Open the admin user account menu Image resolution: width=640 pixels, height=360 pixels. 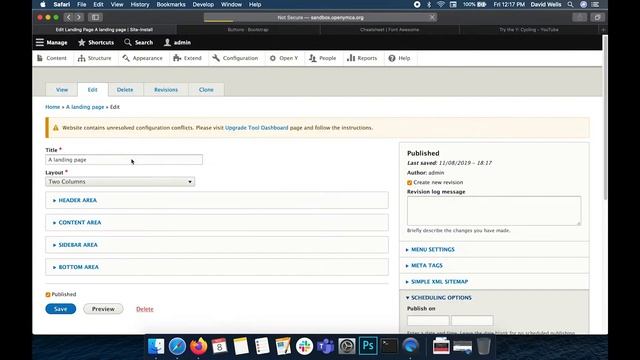point(177,42)
